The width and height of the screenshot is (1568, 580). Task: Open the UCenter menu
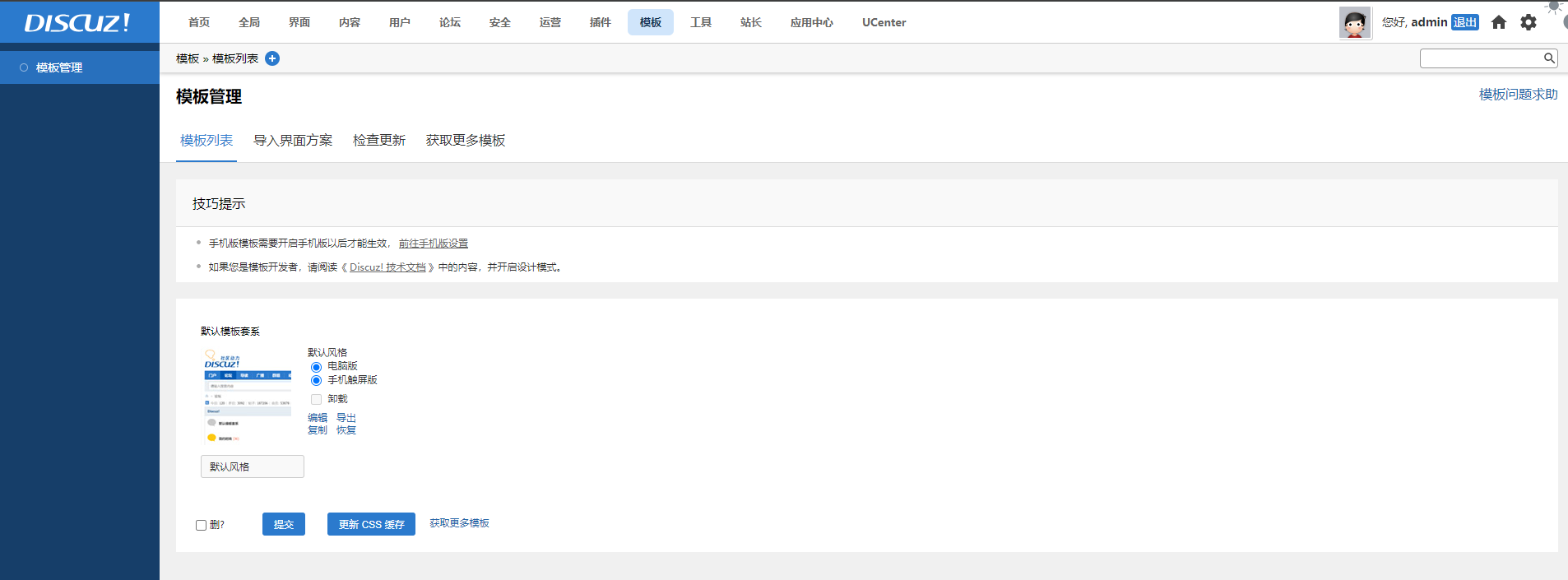tap(884, 22)
